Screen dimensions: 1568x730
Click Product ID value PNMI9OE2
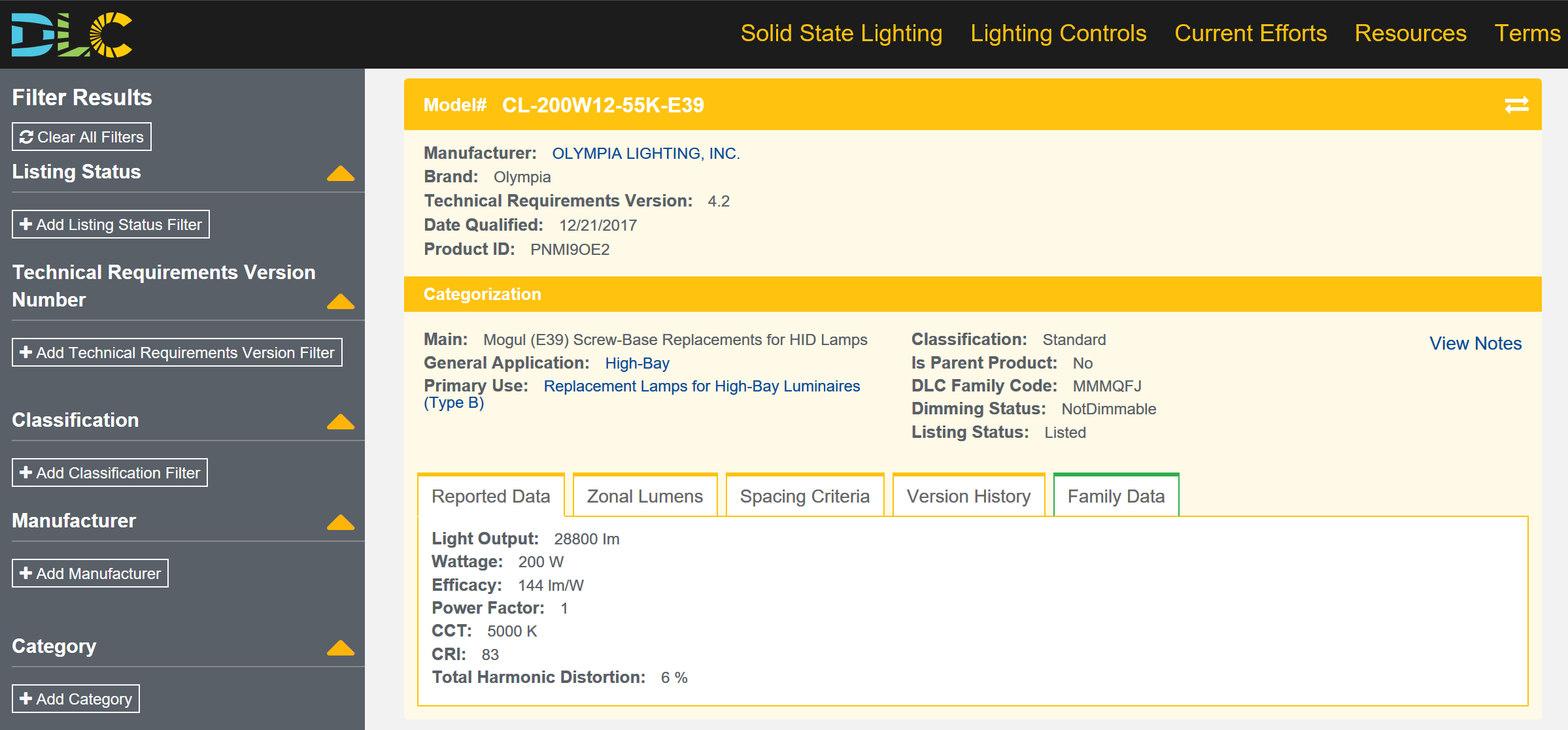pos(570,250)
